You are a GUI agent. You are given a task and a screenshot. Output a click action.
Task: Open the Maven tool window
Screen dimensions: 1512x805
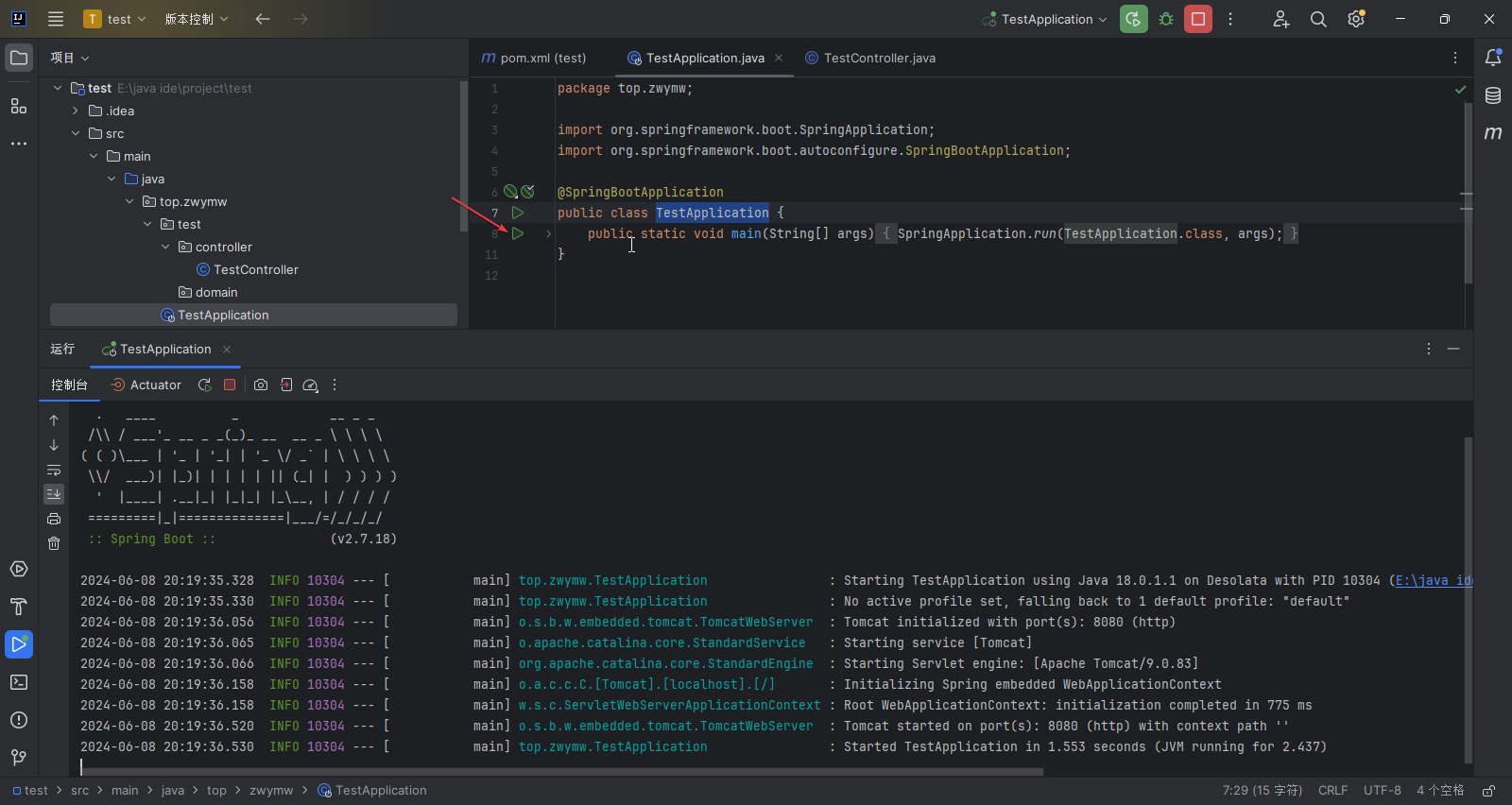tap(1493, 133)
